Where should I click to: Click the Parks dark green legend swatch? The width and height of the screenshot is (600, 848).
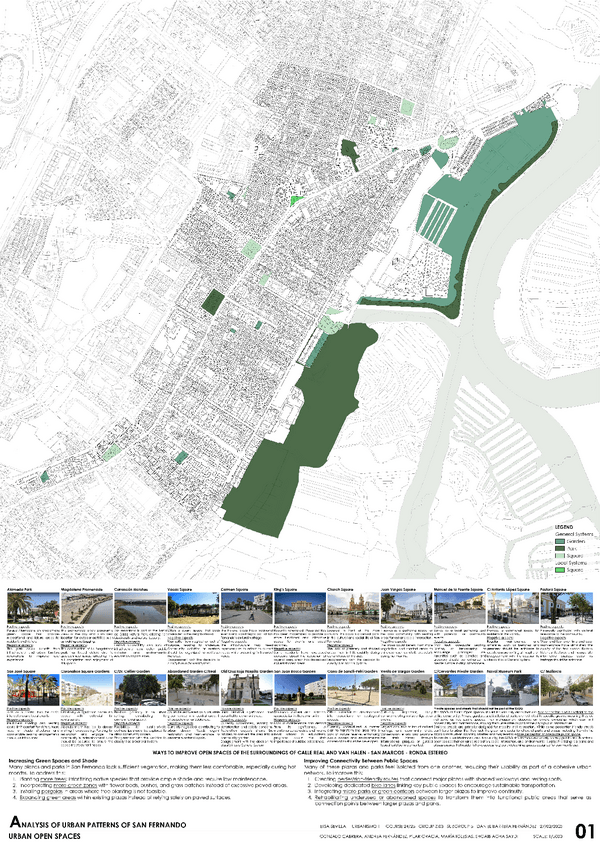[x=560, y=548]
